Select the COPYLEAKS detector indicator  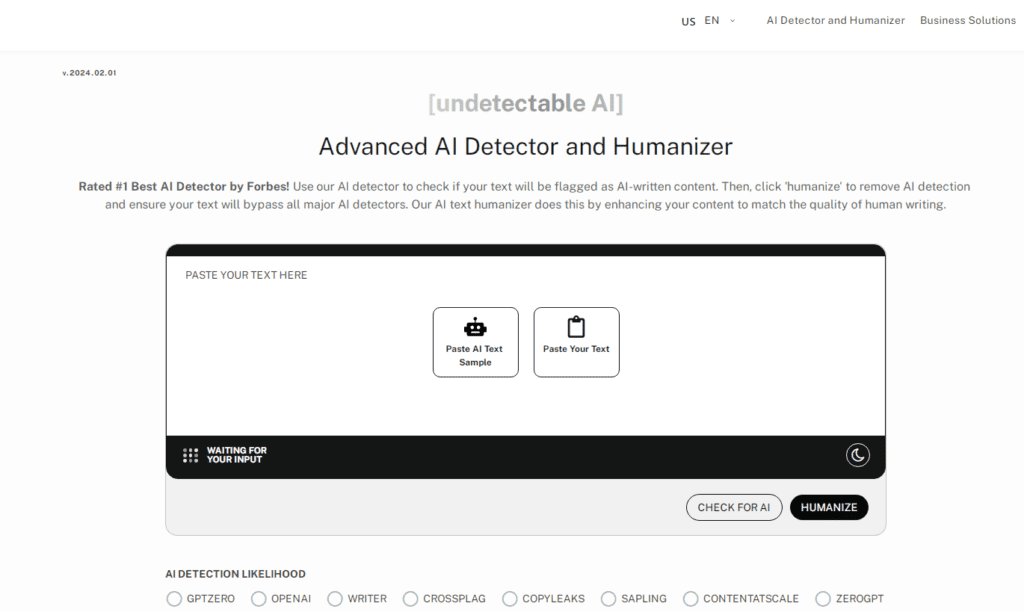click(x=510, y=599)
